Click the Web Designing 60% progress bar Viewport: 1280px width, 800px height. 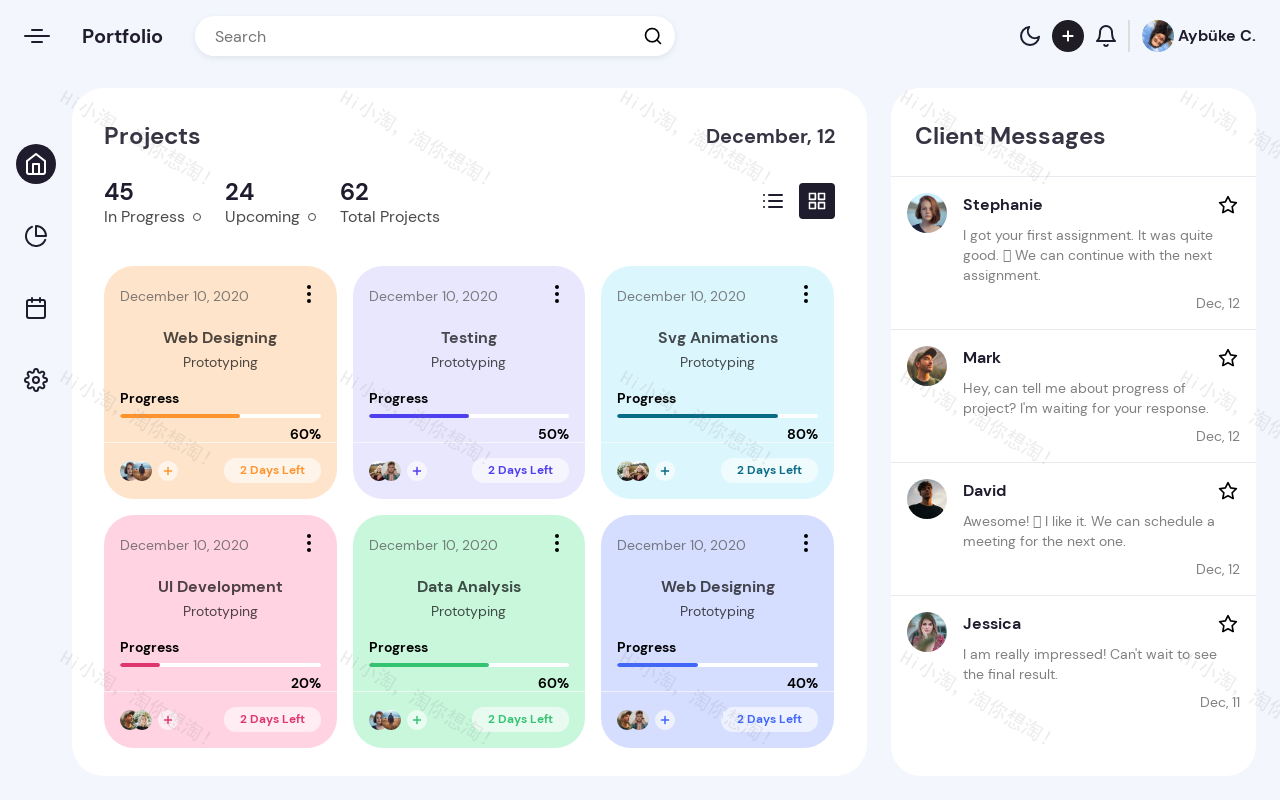pos(220,416)
